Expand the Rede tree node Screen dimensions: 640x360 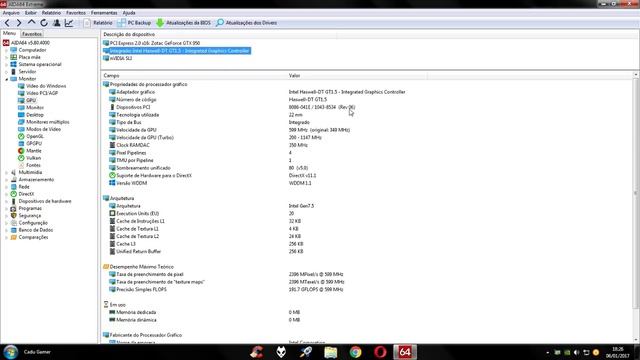click(x=7, y=187)
